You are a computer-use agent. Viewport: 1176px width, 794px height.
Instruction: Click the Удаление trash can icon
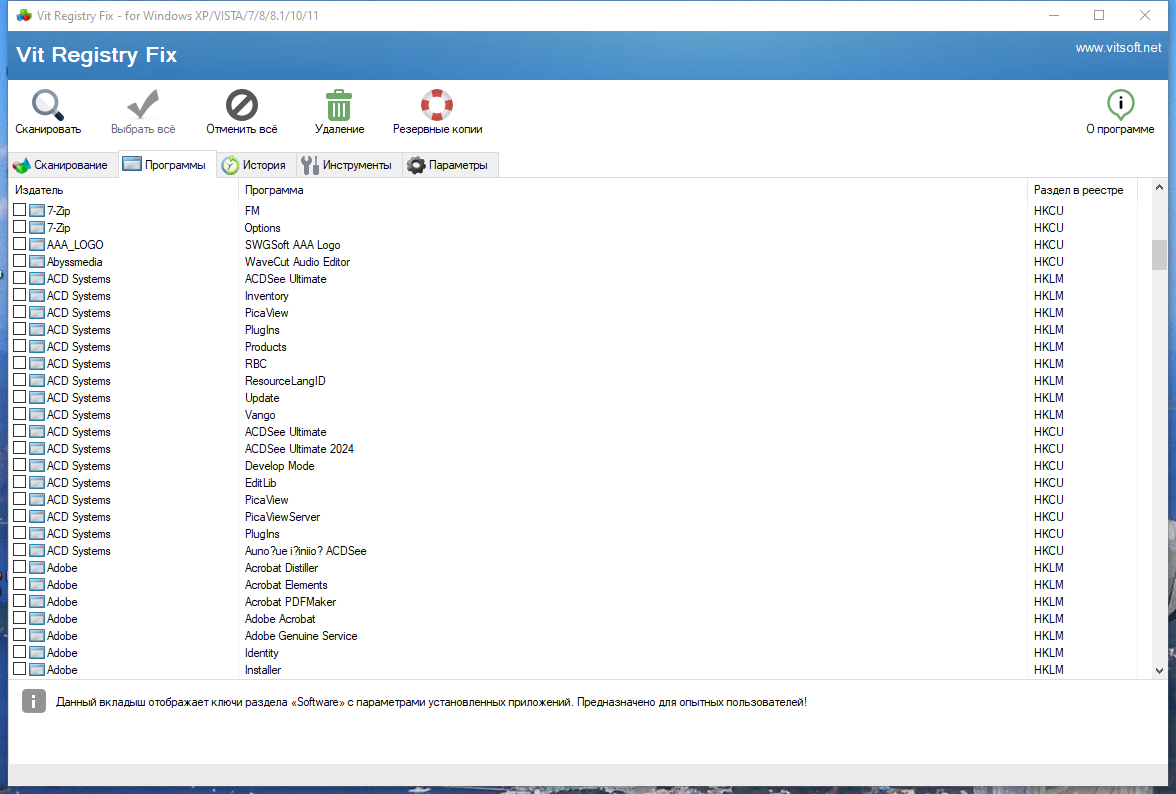tap(339, 105)
